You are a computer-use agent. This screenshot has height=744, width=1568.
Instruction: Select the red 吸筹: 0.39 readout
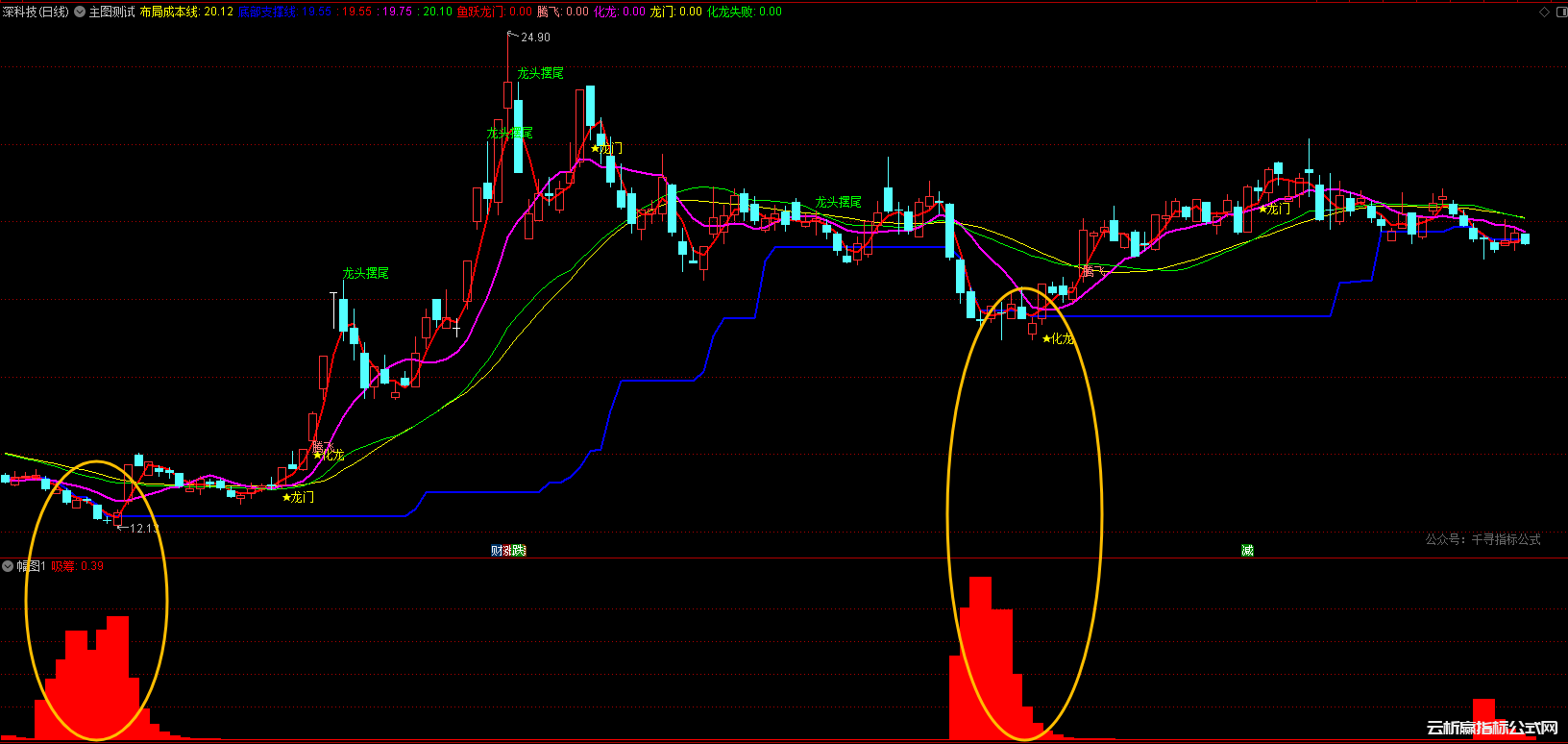tap(78, 566)
